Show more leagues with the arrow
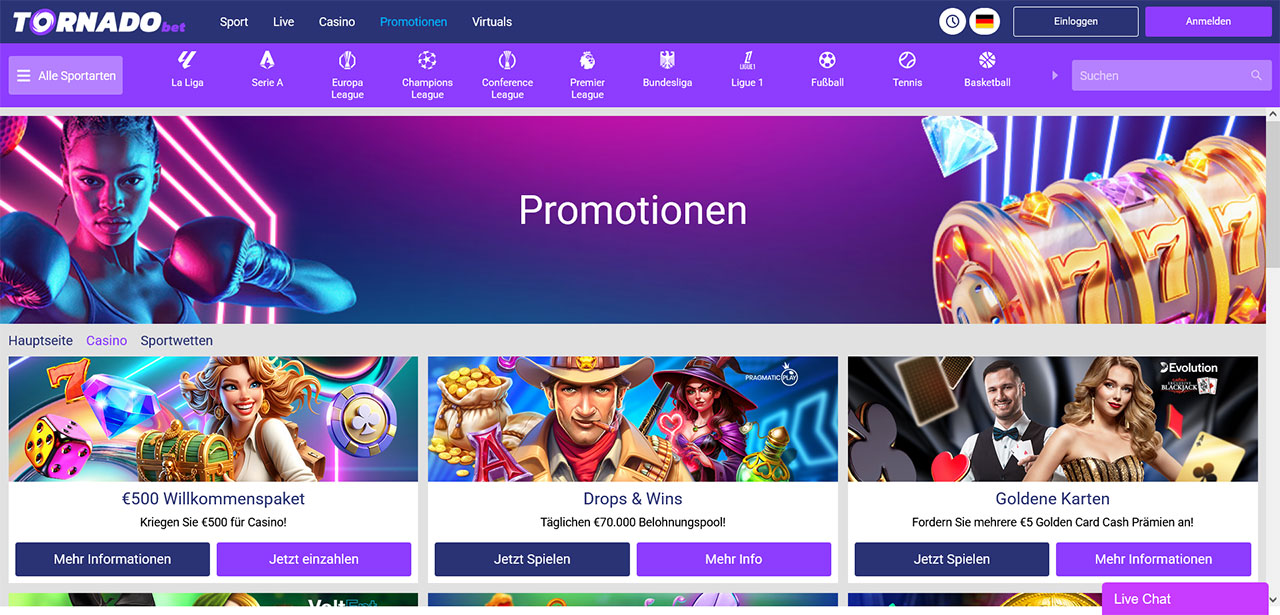Screen dimensions: 1280x615 (x=1054, y=75)
